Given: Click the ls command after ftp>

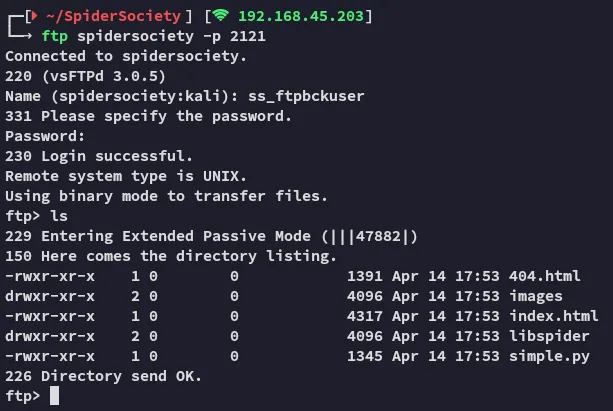Looking at the screenshot, I should (x=59, y=216).
